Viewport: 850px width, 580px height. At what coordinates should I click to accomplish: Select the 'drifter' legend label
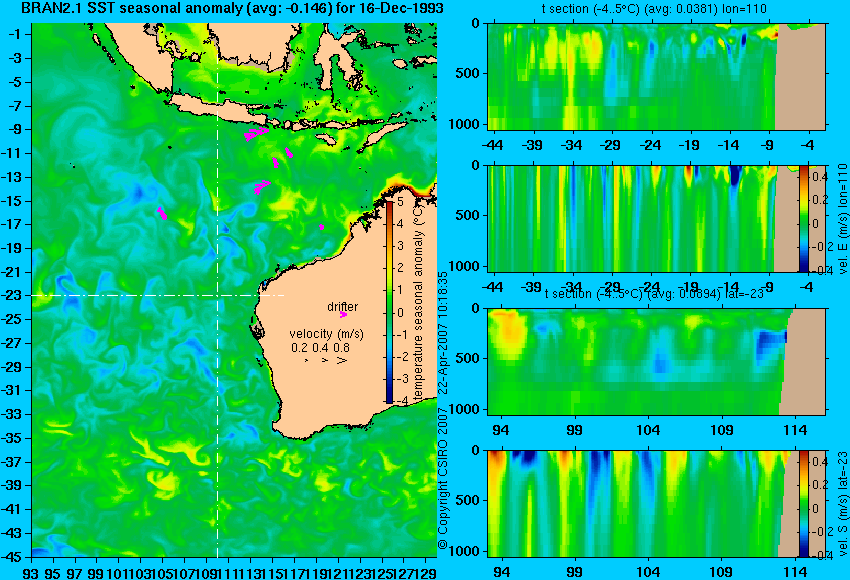(x=343, y=307)
